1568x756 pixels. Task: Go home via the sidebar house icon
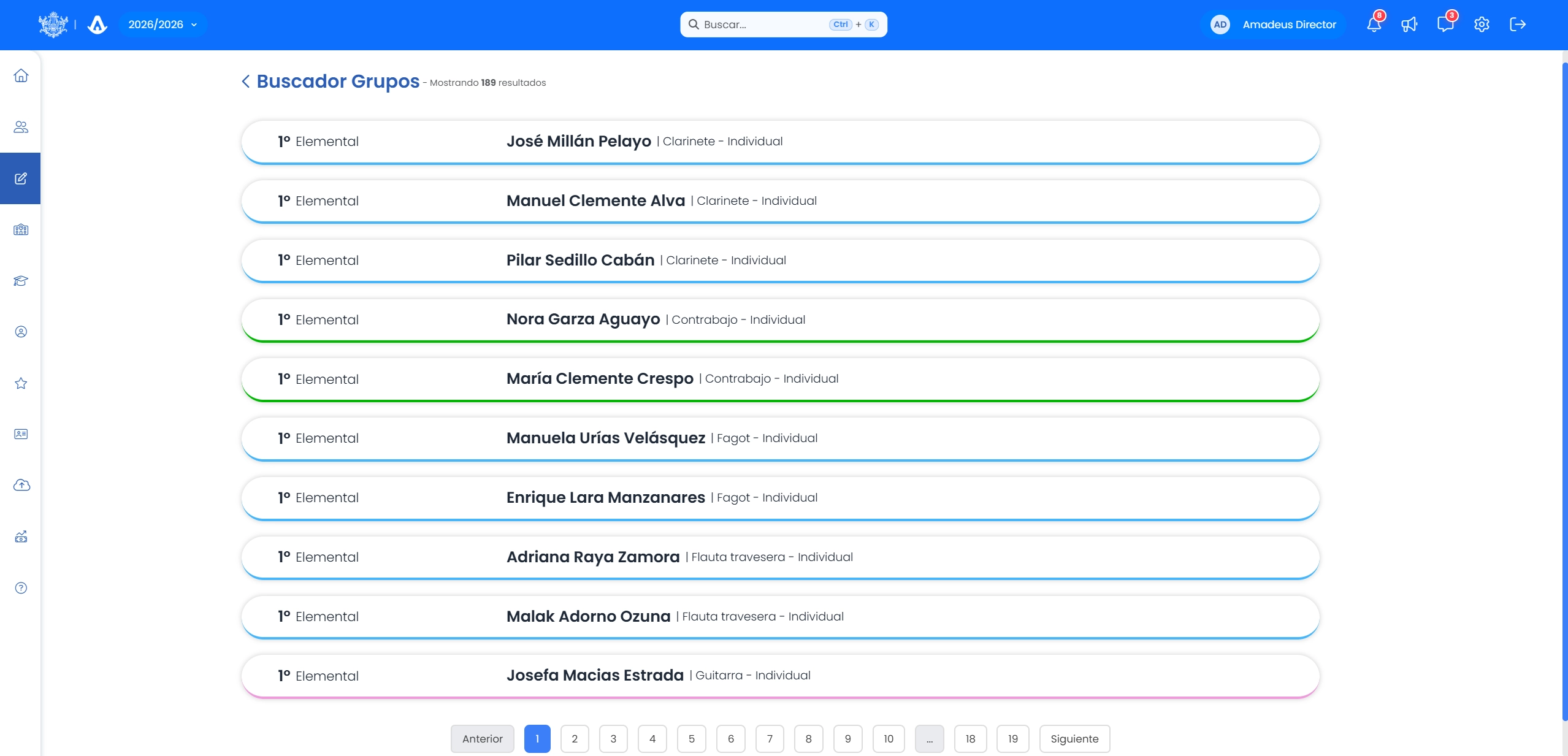(x=20, y=75)
